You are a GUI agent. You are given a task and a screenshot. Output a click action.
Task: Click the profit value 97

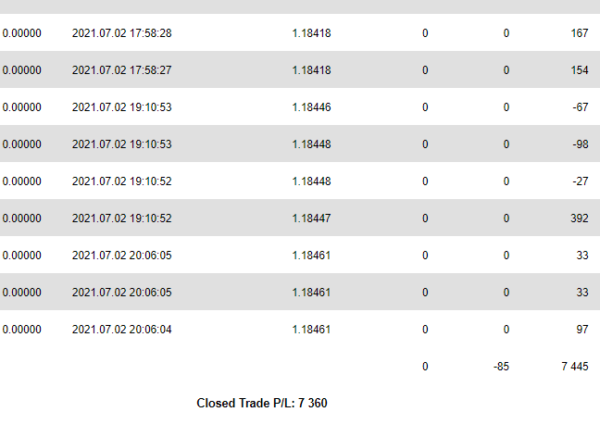(x=582, y=329)
